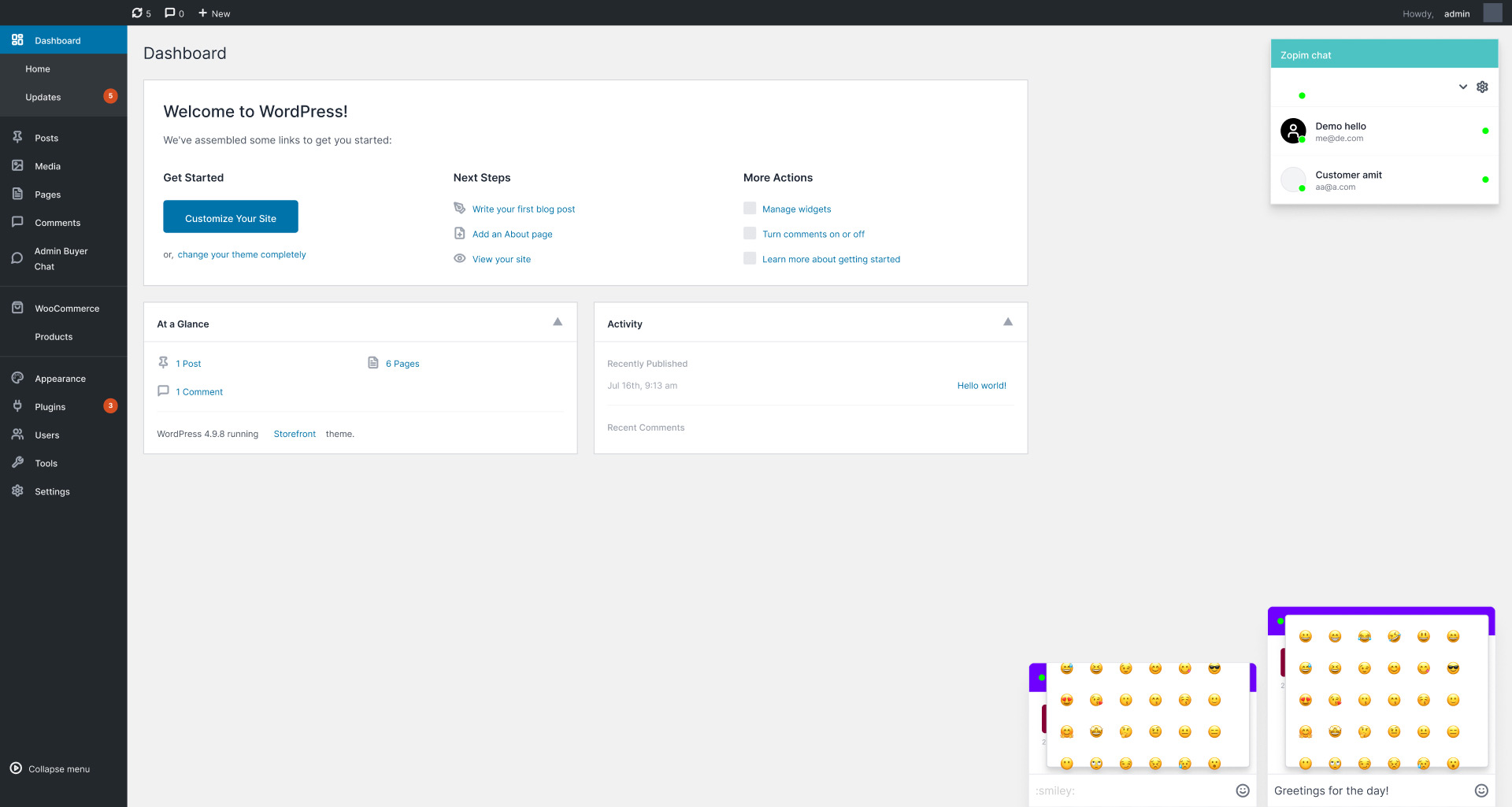
Task: Tick the Turn comments on or off checkbox
Action: point(749,233)
